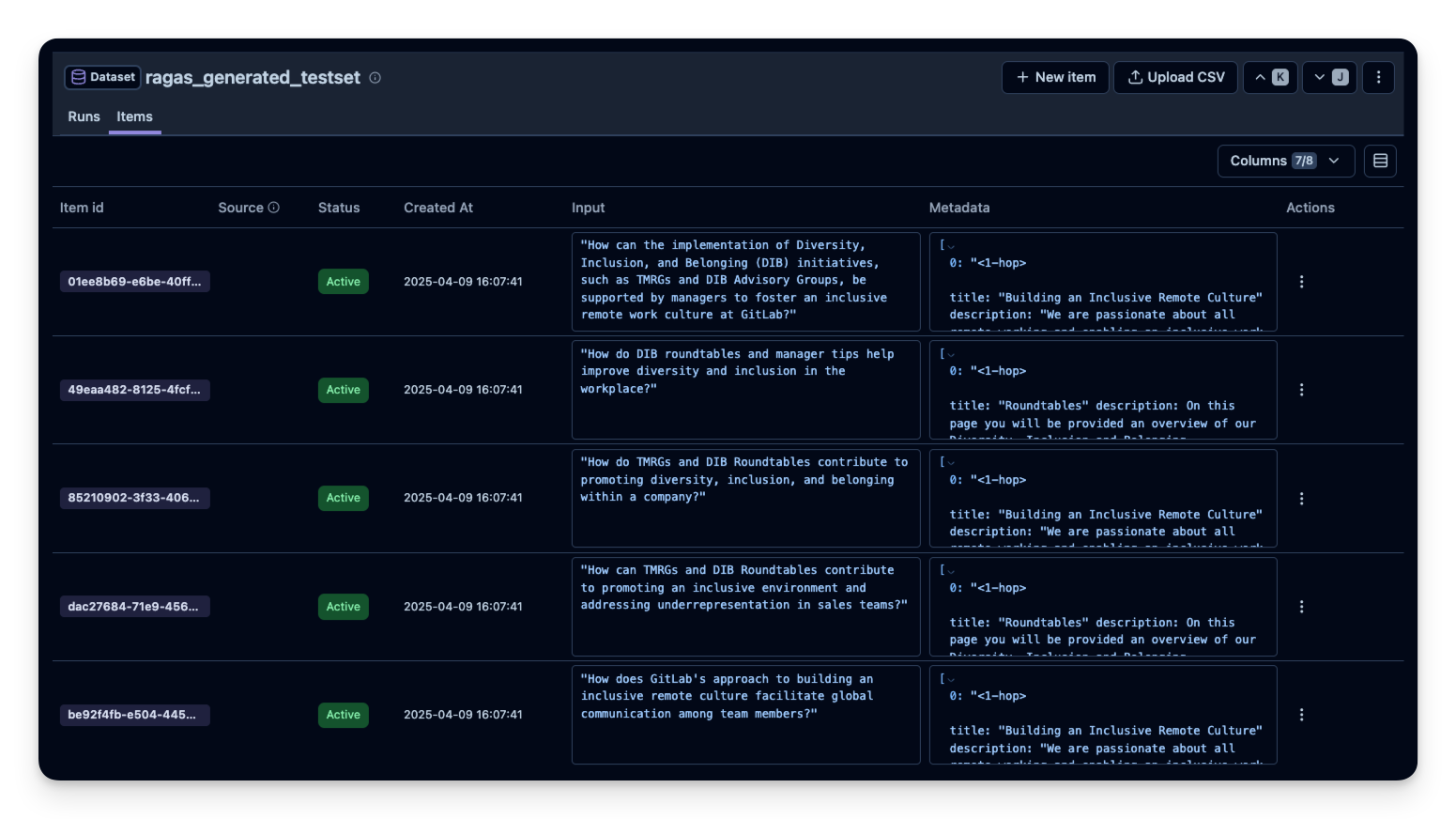Click the New item button
This screenshot has height=819, width=1456.
[1054, 77]
